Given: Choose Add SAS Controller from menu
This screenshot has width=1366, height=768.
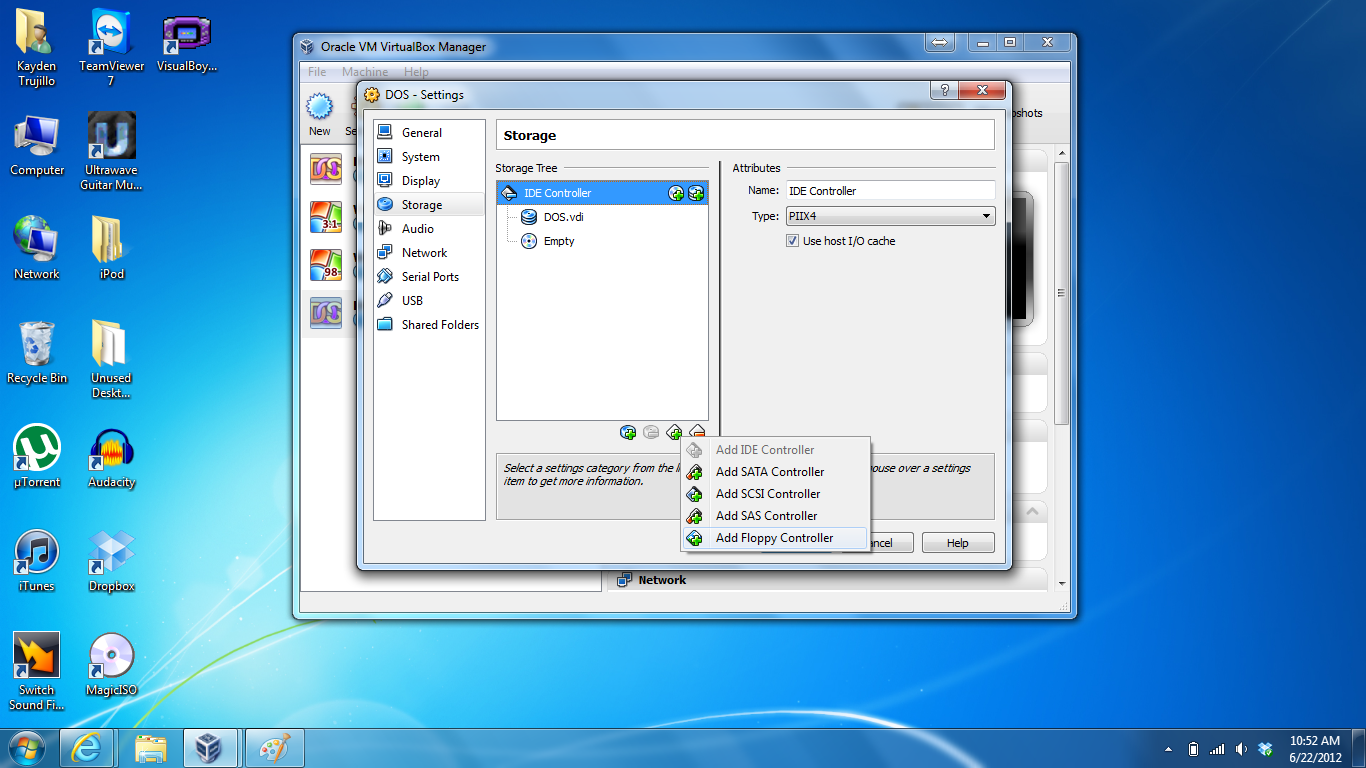Looking at the screenshot, I should pyautogui.click(x=775, y=516).
